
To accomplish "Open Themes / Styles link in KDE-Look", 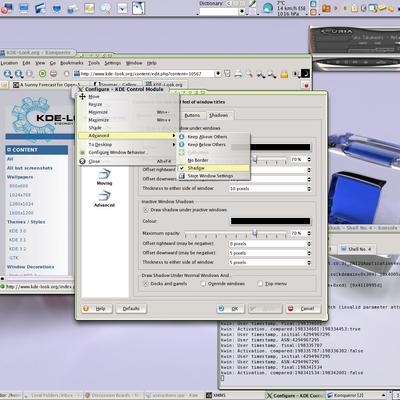I will pos(26,222).
